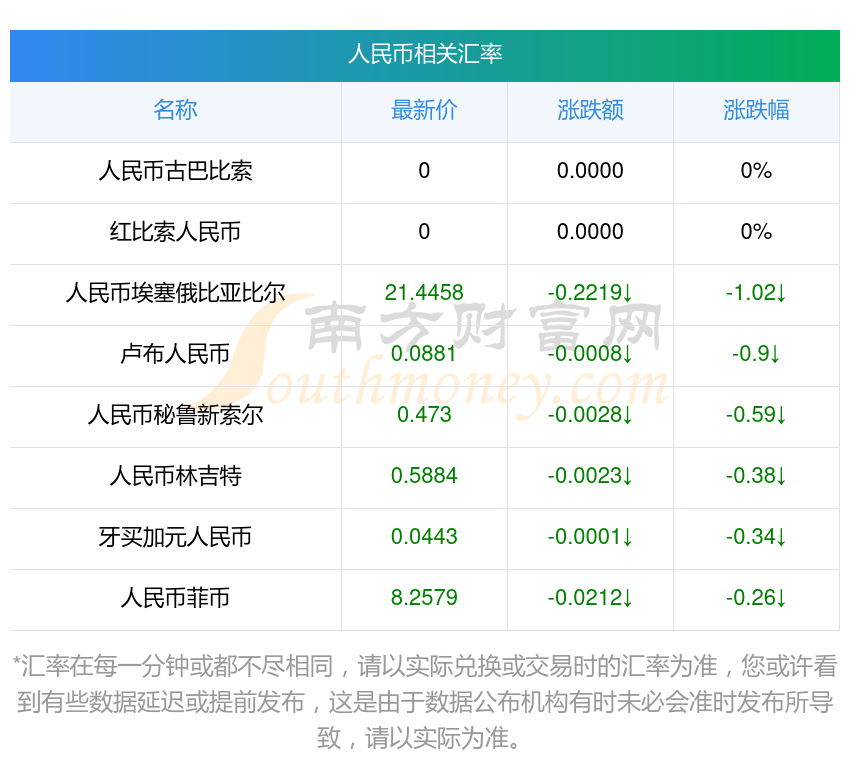Click the exchange rate disclaimer text
Viewport: 850px width, 769px height.
point(425,702)
